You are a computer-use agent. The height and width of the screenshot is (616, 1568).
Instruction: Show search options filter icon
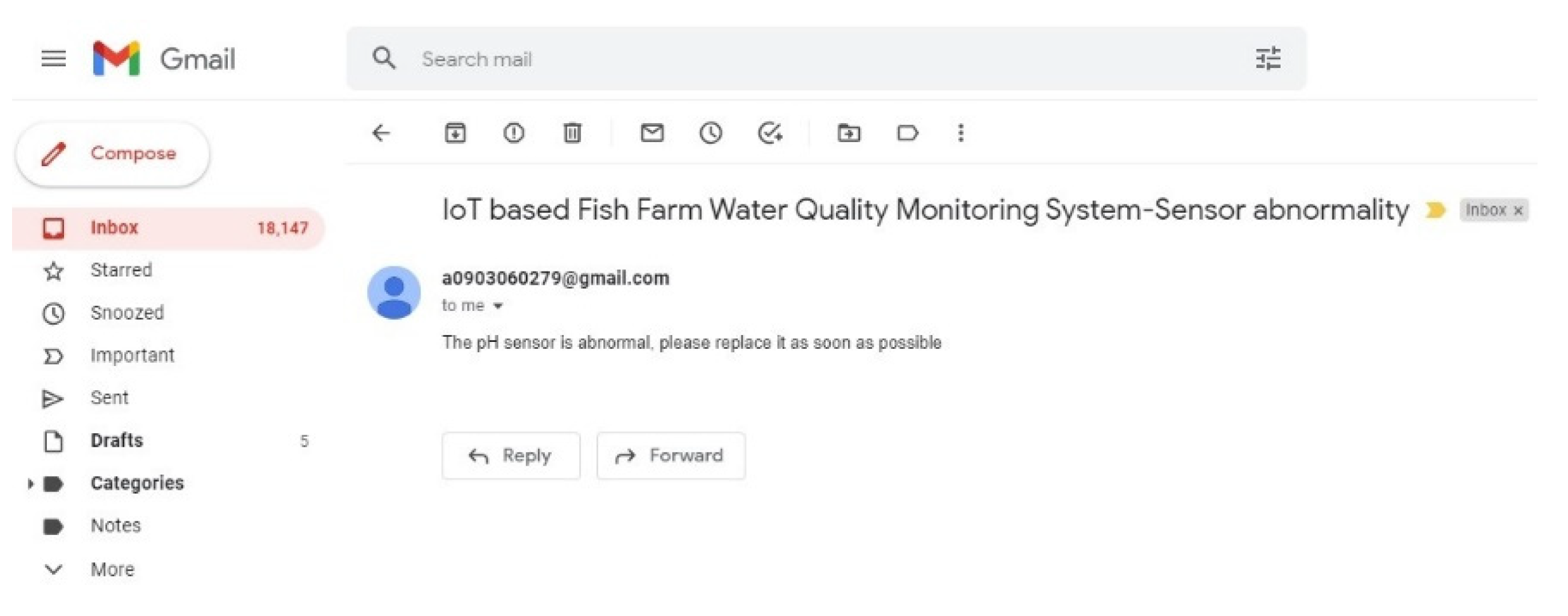[x=1267, y=59]
